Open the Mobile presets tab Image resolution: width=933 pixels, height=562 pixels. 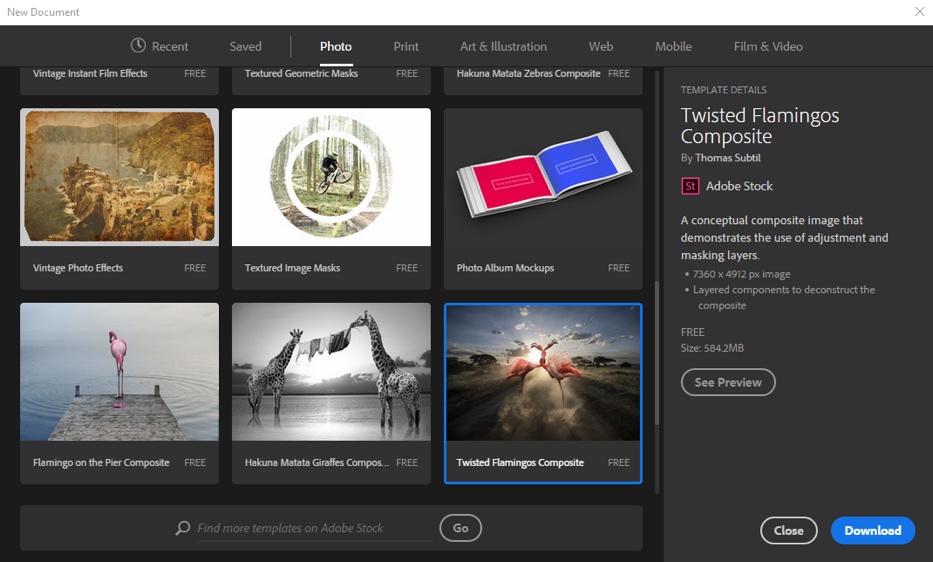[x=673, y=46]
